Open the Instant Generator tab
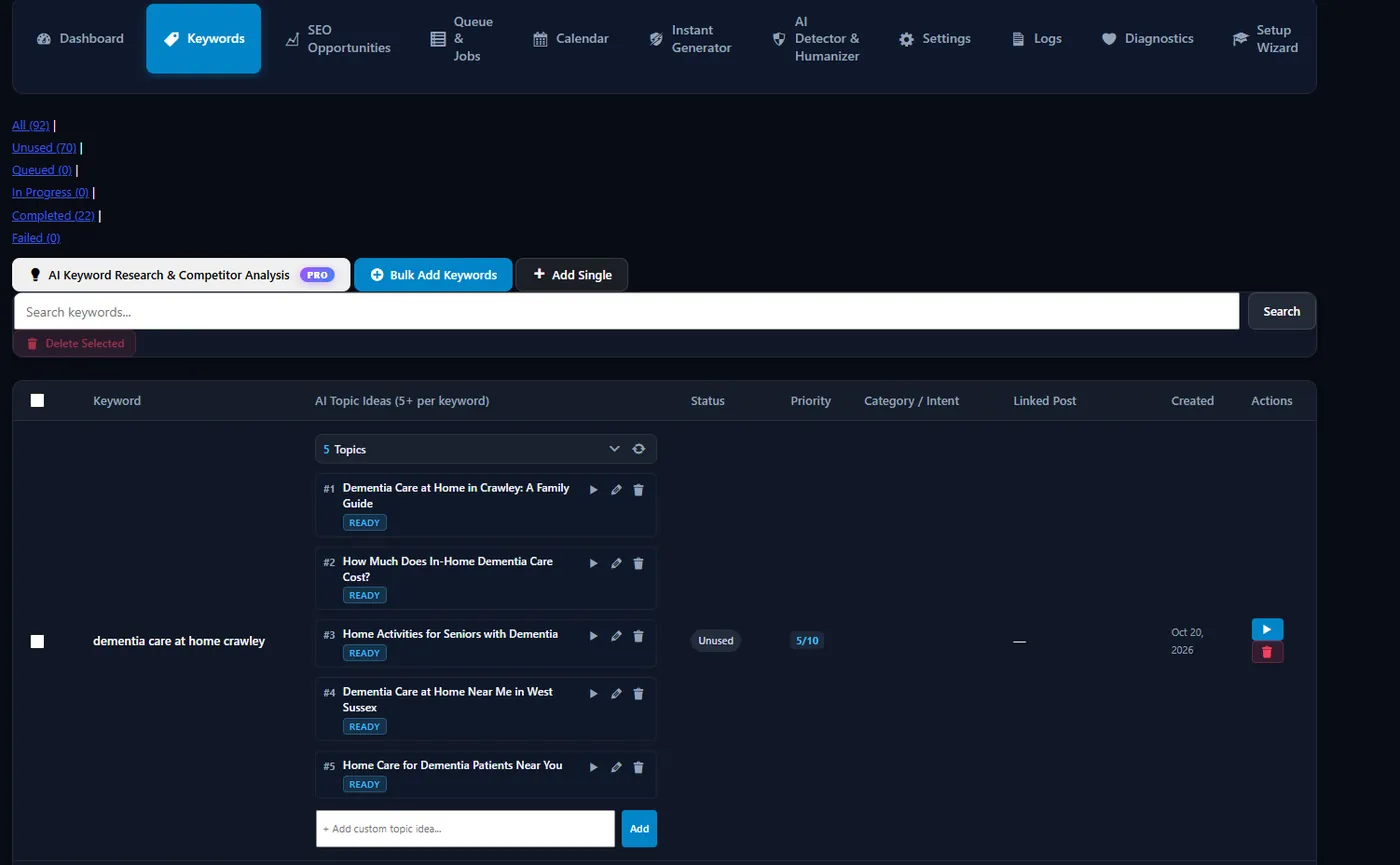The height and width of the screenshot is (865, 1400). pos(690,39)
